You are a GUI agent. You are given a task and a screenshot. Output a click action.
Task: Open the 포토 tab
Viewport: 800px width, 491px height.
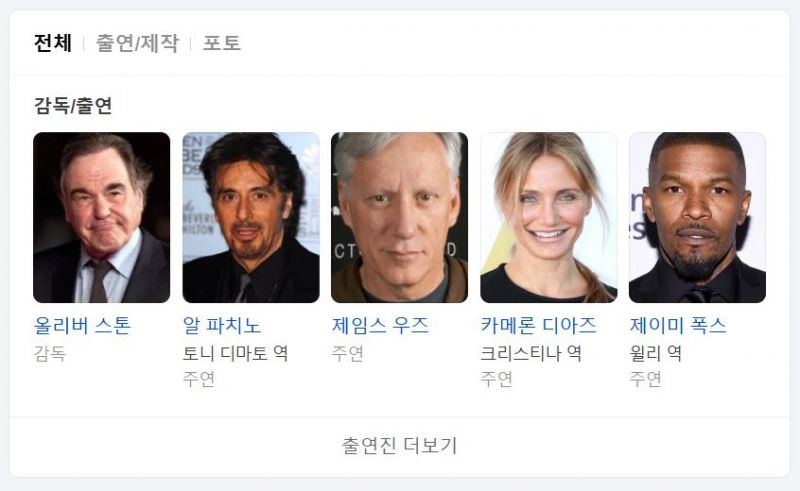click(x=221, y=43)
